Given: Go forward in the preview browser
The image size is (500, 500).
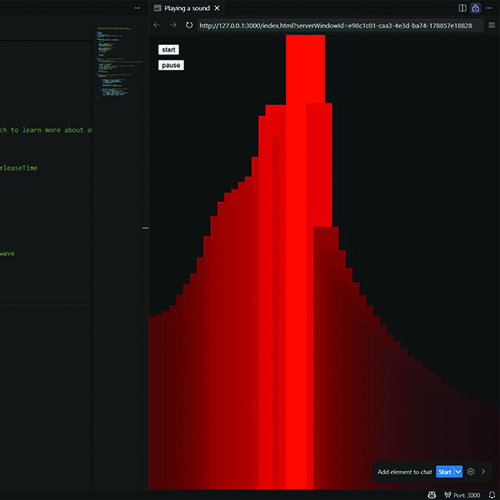Looking at the screenshot, I should (x=173, y=25).
